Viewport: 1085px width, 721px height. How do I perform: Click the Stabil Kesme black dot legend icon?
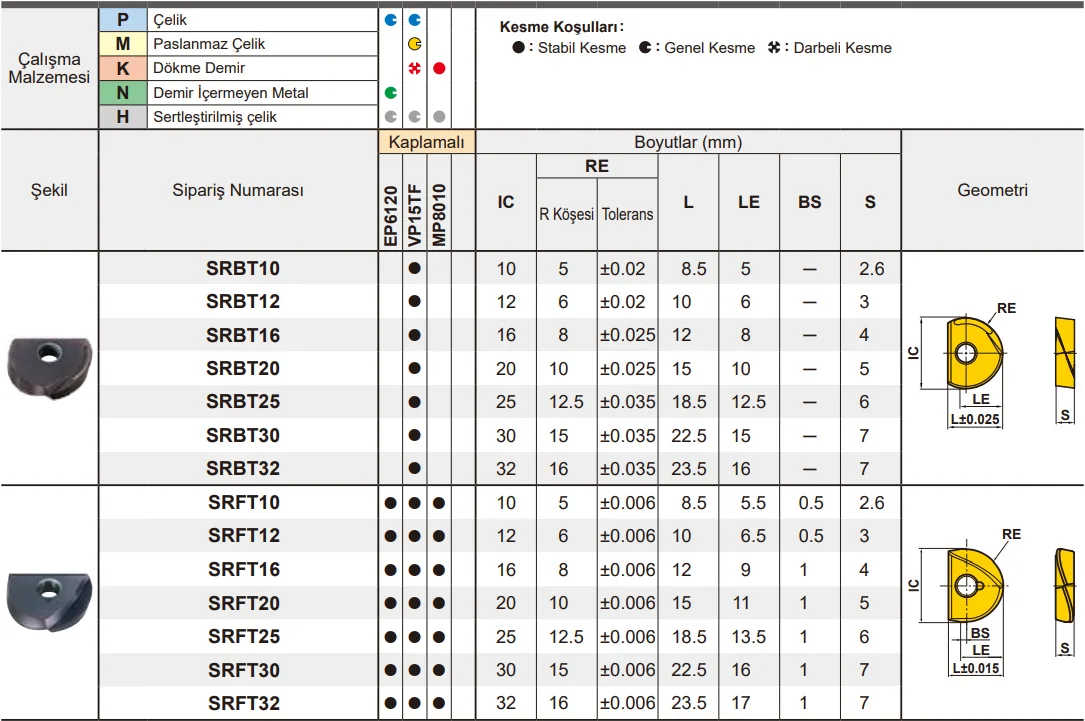(517, 47)
